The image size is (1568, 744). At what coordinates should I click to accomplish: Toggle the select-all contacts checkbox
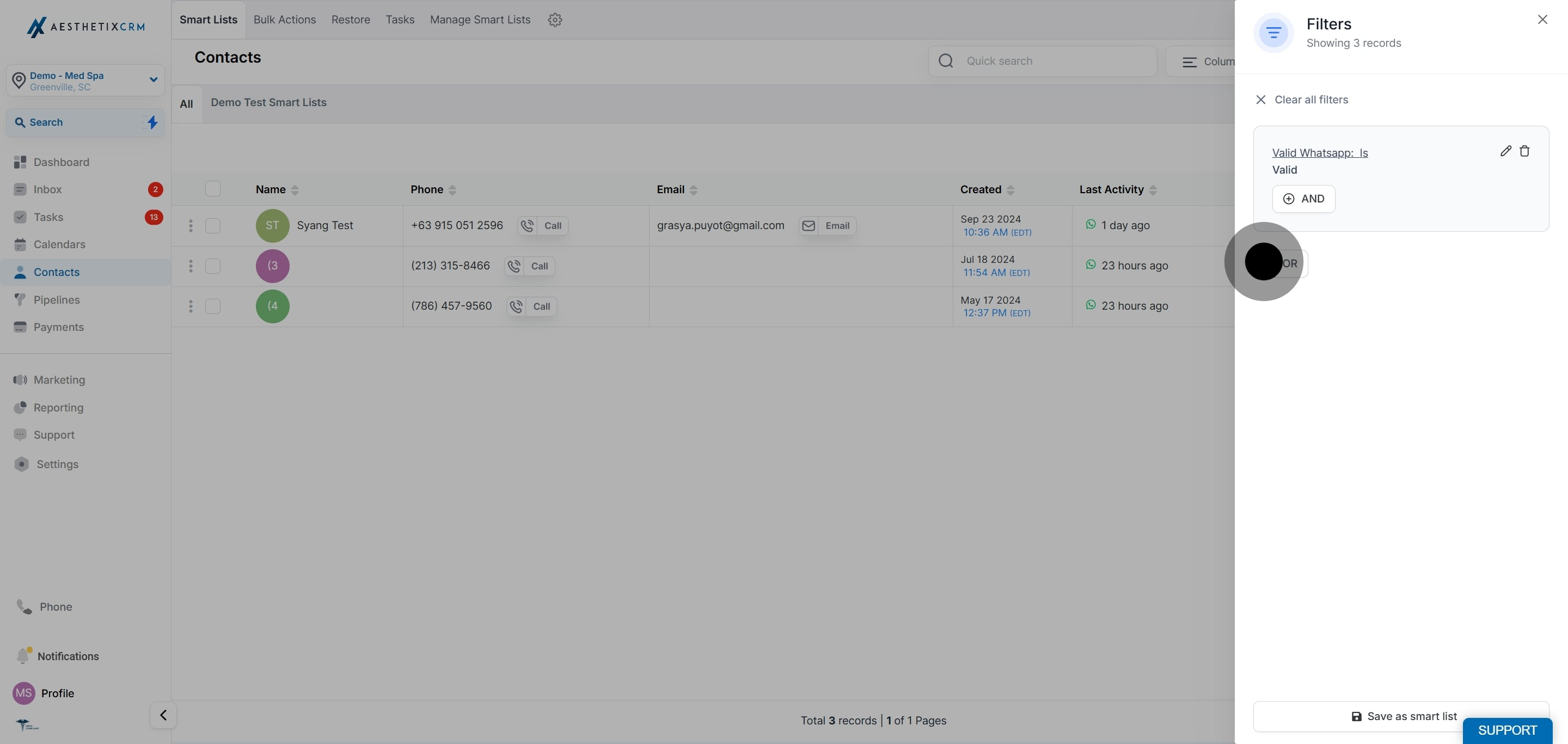212,189
